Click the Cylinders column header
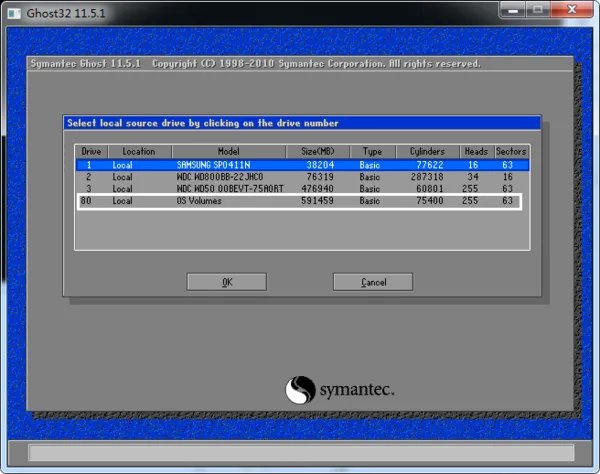 point(427,151)
